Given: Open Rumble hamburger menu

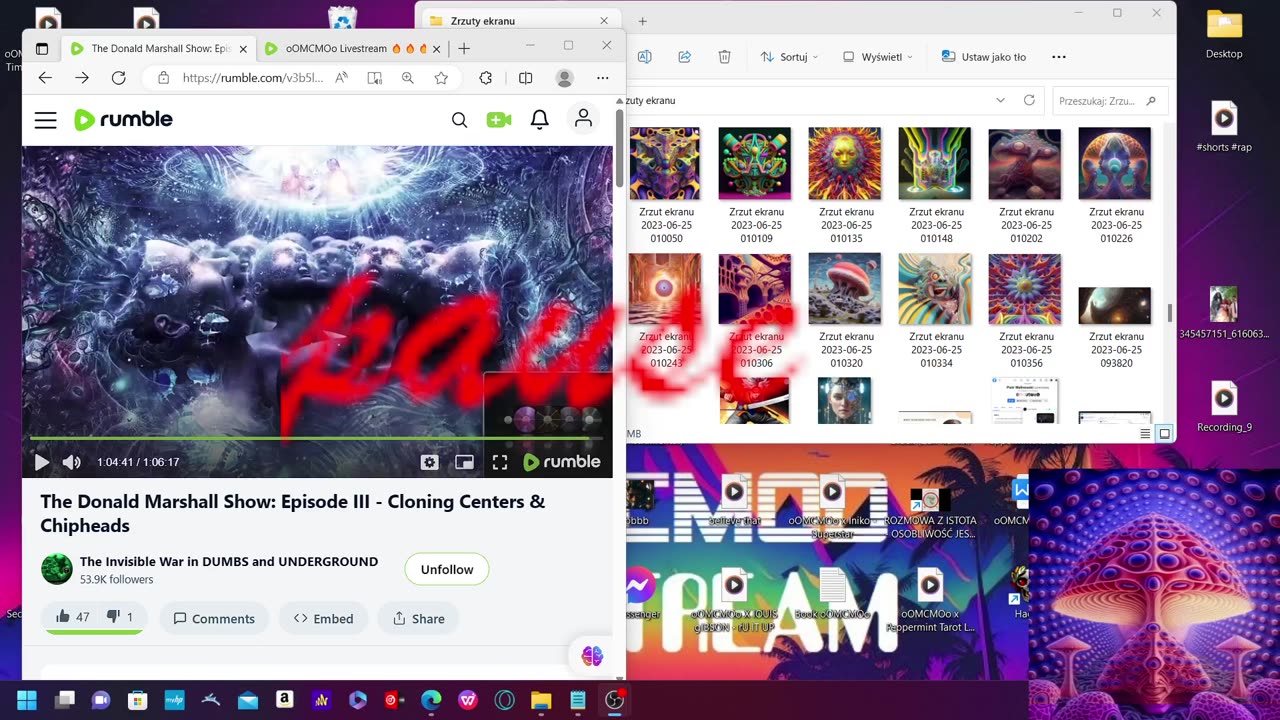Looking at the screenshot, I should tap(45, 120).
